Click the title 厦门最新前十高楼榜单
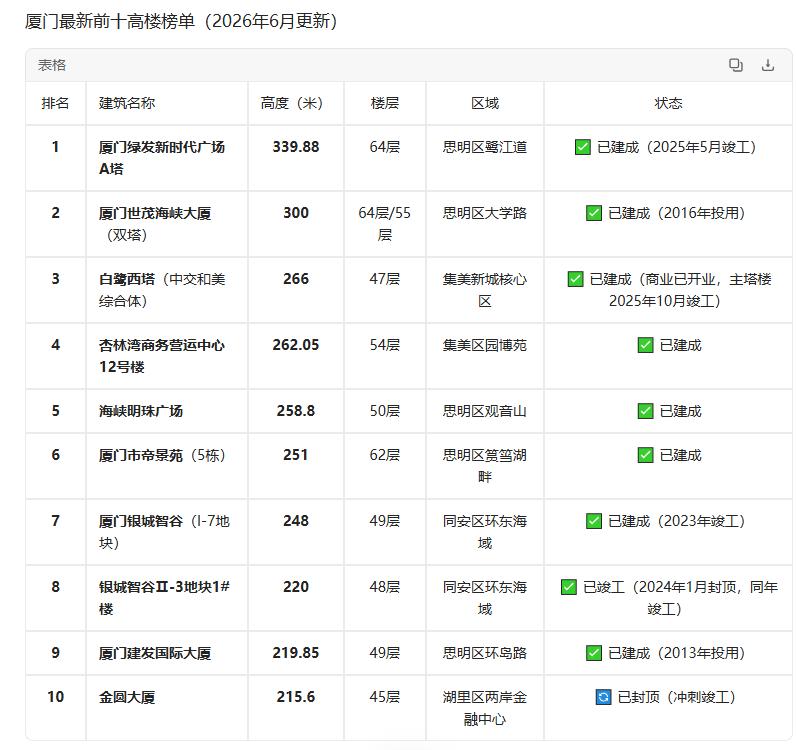Screen dimensions: 796x750 click(110, 21)
